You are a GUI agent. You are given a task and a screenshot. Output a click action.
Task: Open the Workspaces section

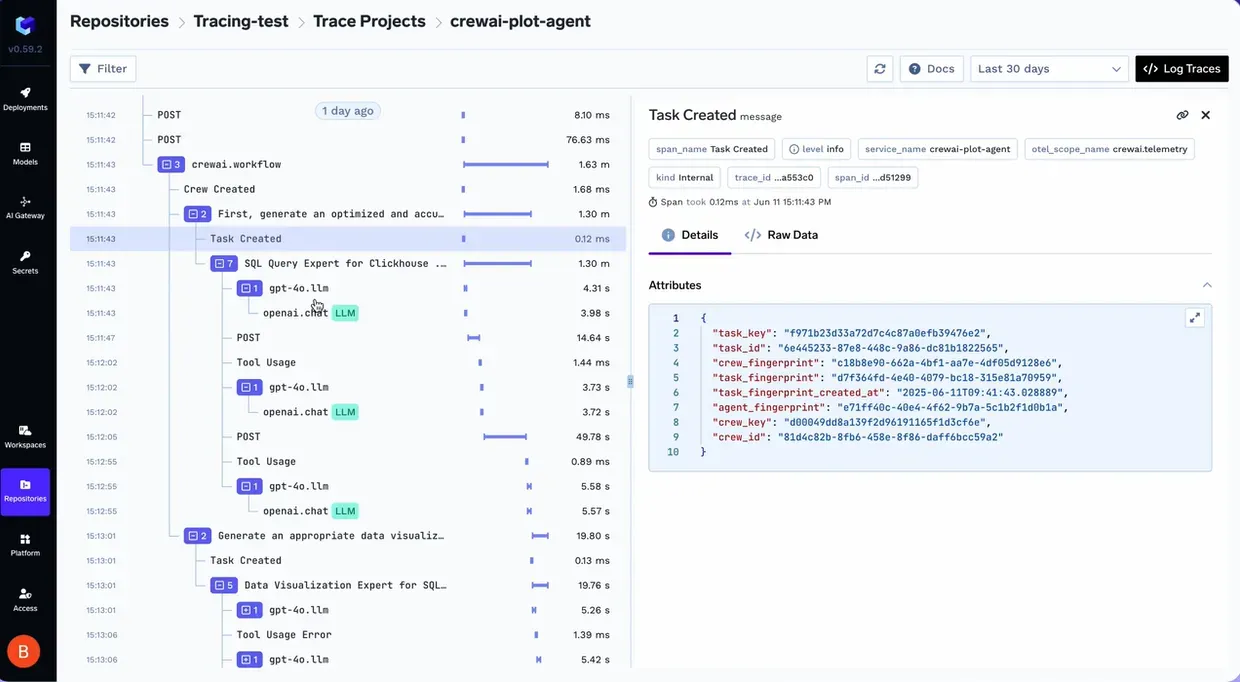24,437
